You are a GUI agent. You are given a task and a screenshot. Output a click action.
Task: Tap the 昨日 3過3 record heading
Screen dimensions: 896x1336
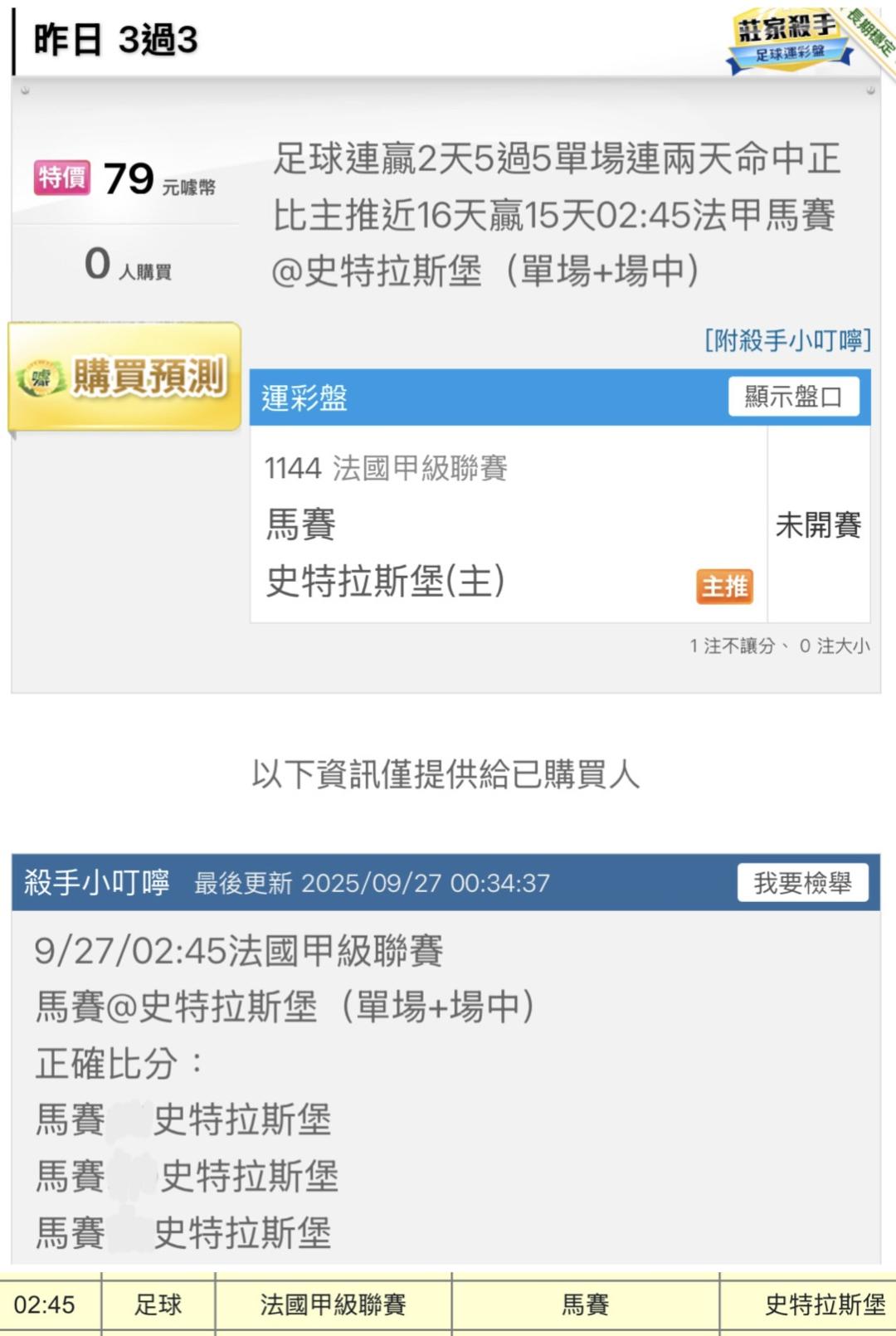(x=116, y=40)
